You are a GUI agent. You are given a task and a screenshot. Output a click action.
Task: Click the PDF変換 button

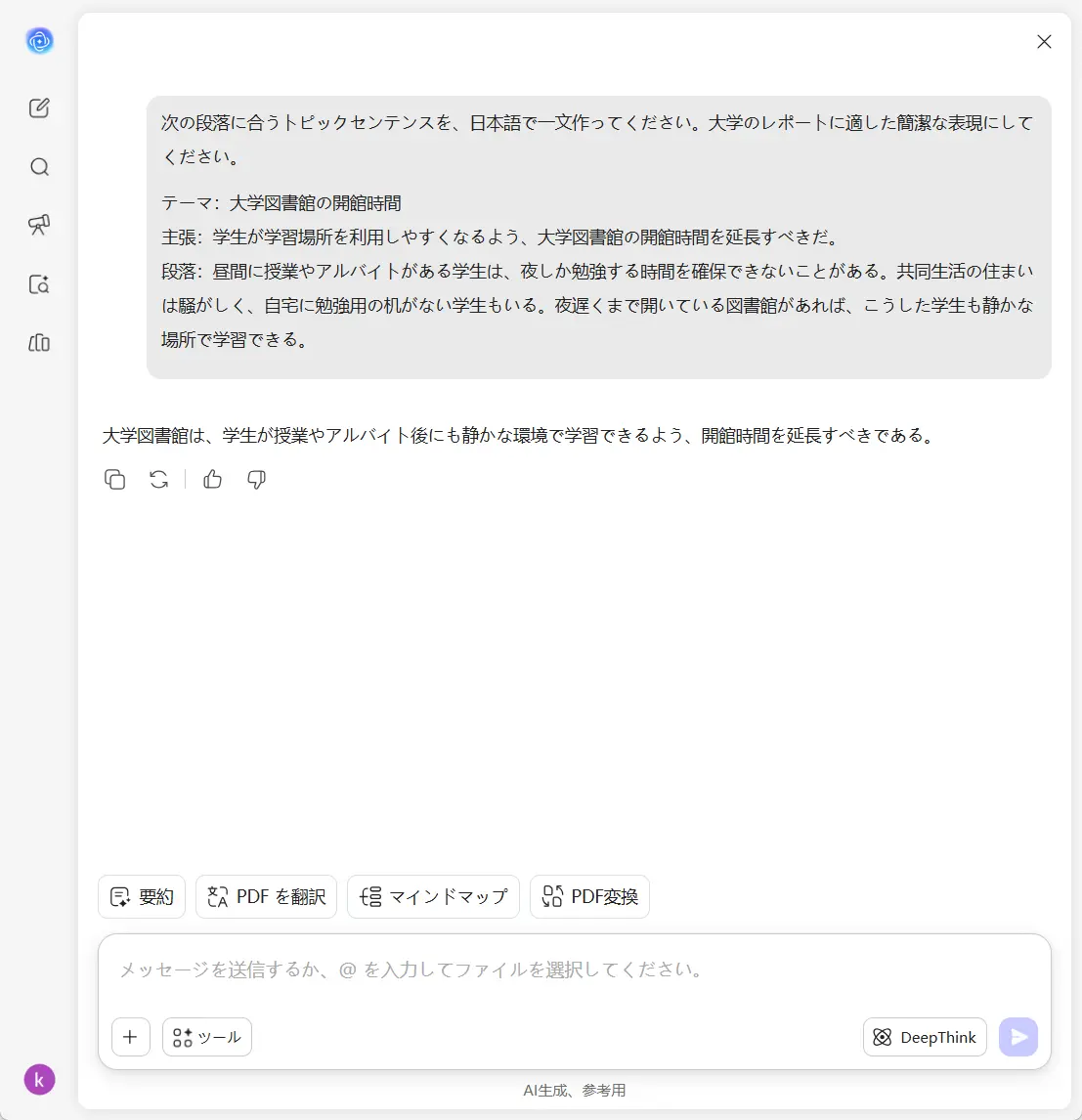[590, 896]
